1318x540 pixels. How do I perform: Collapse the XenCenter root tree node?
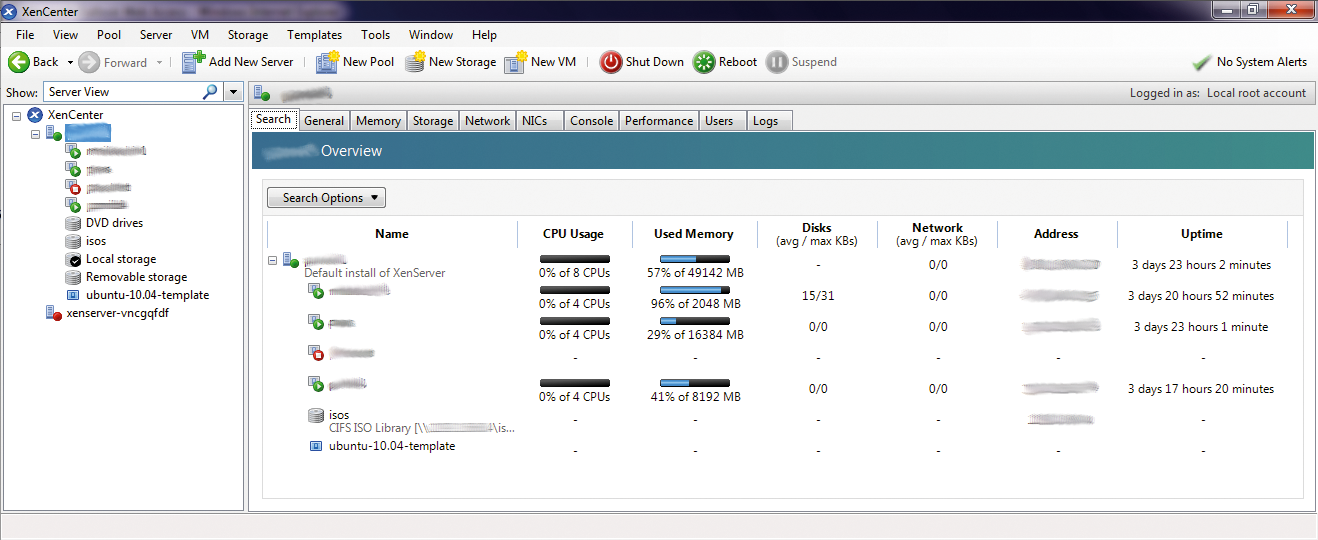coord(17,115)
